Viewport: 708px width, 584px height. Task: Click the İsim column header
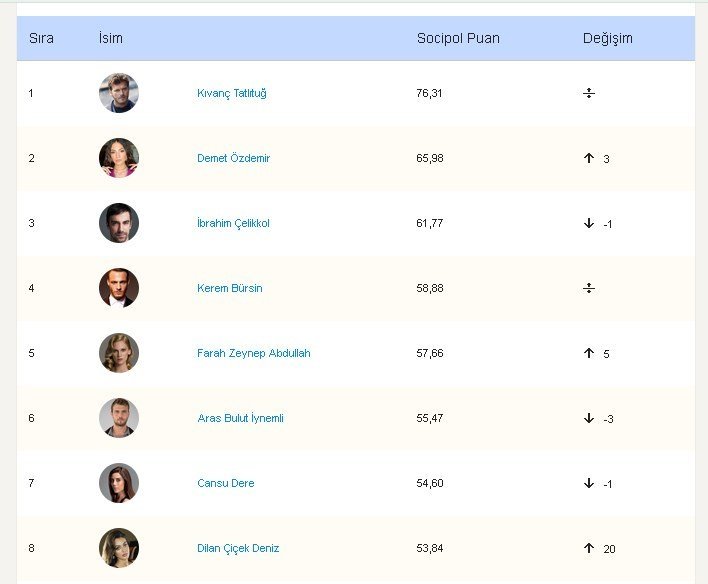[x=111, y=38]
